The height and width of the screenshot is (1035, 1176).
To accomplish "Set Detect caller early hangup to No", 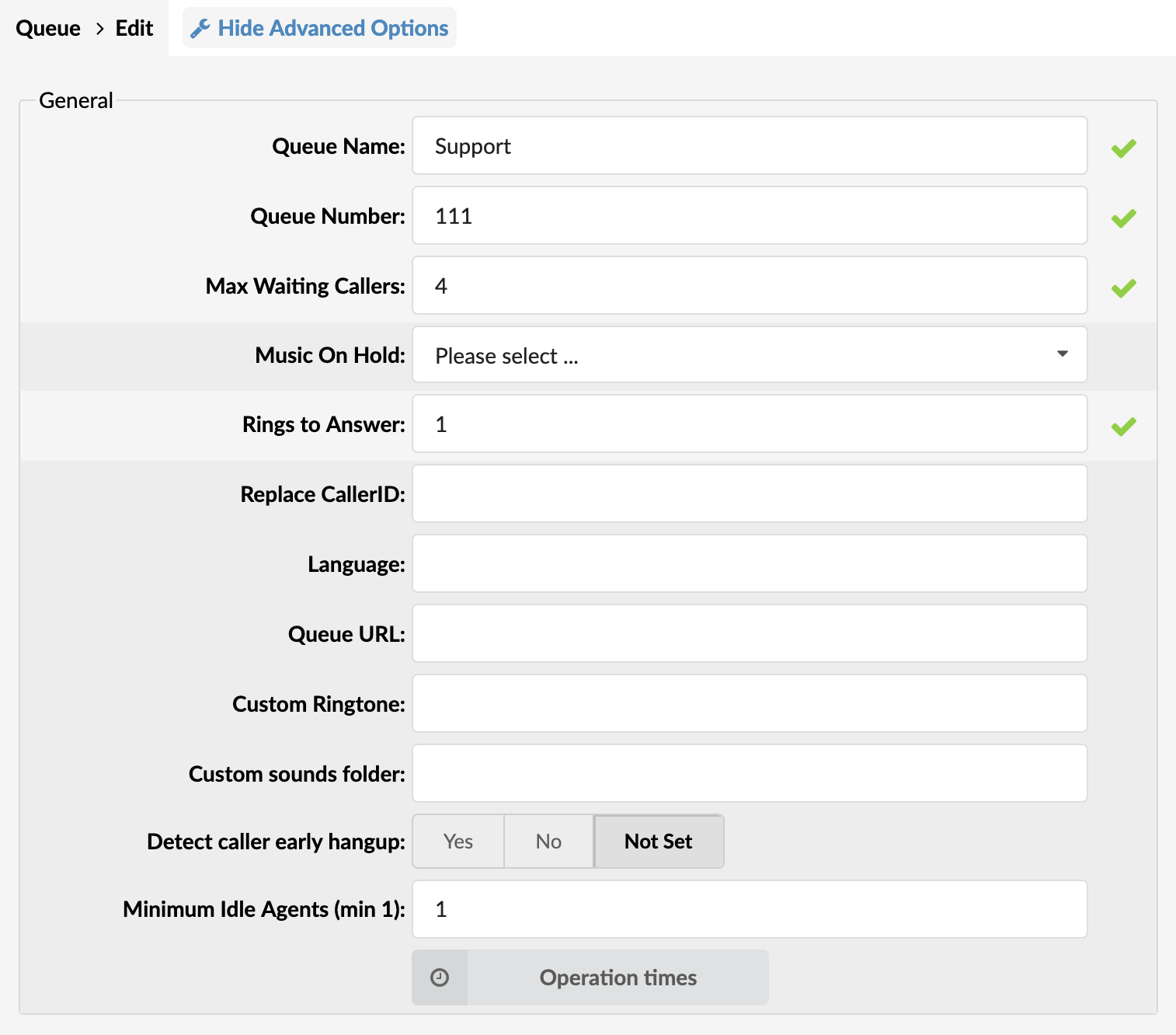I will (x=548, y=842).
